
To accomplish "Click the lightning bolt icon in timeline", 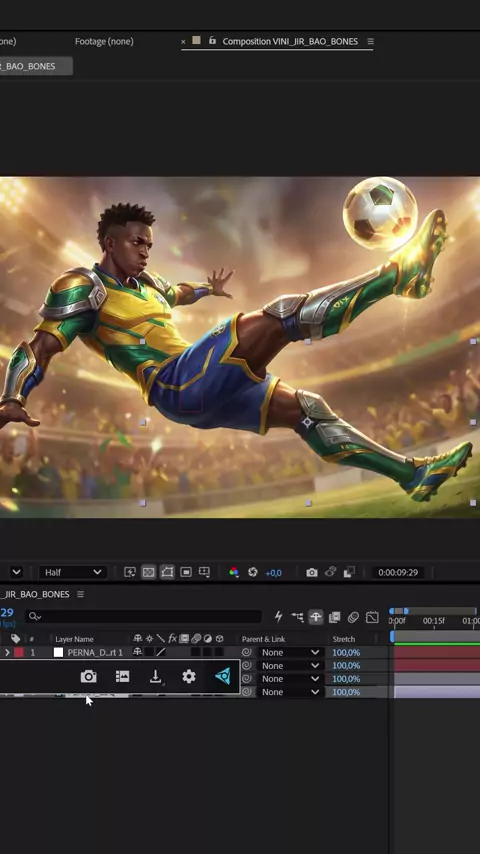I will tap(278, 617).
